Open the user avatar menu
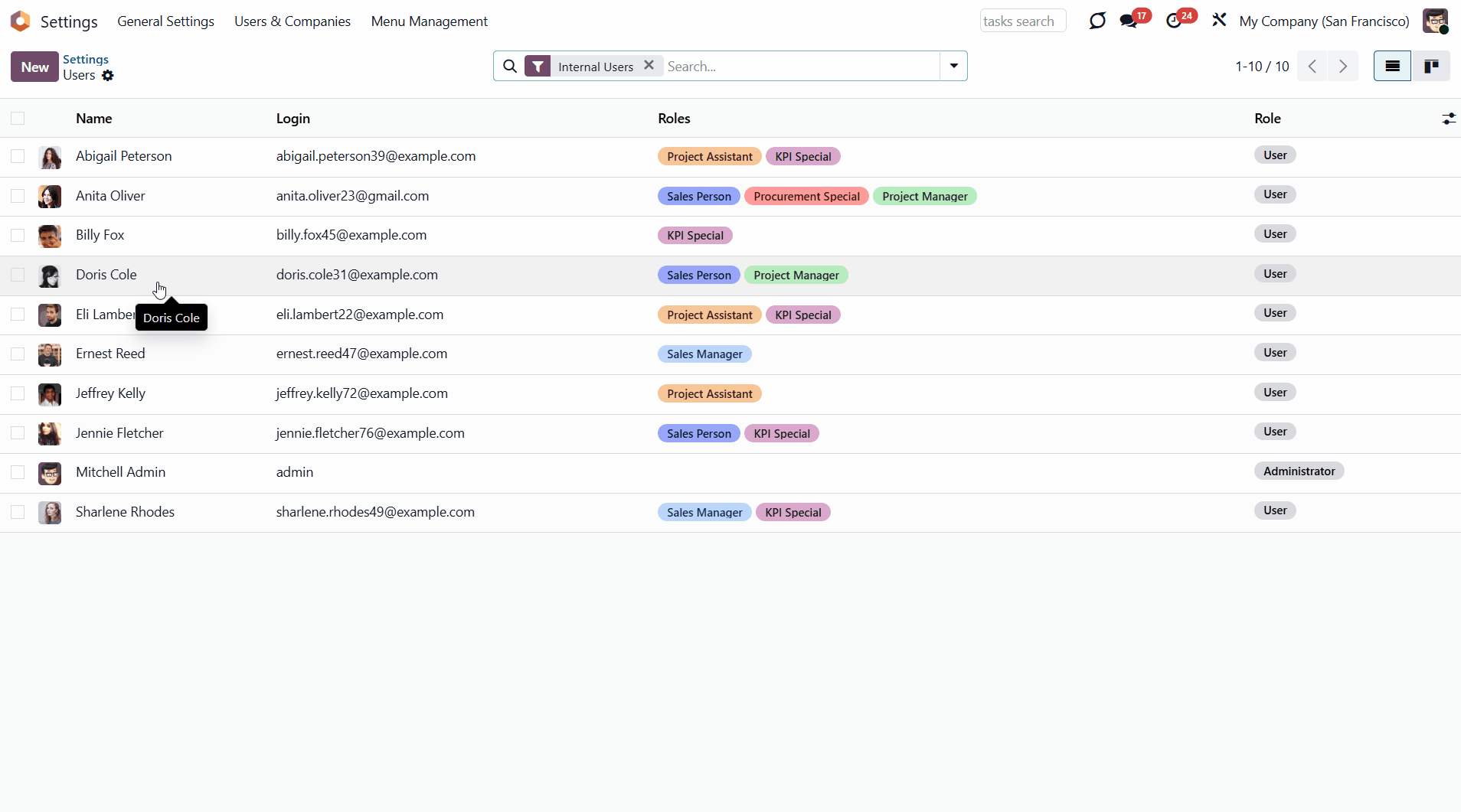This screenshot has height=812, width=1461. (x=1435, y=21)
